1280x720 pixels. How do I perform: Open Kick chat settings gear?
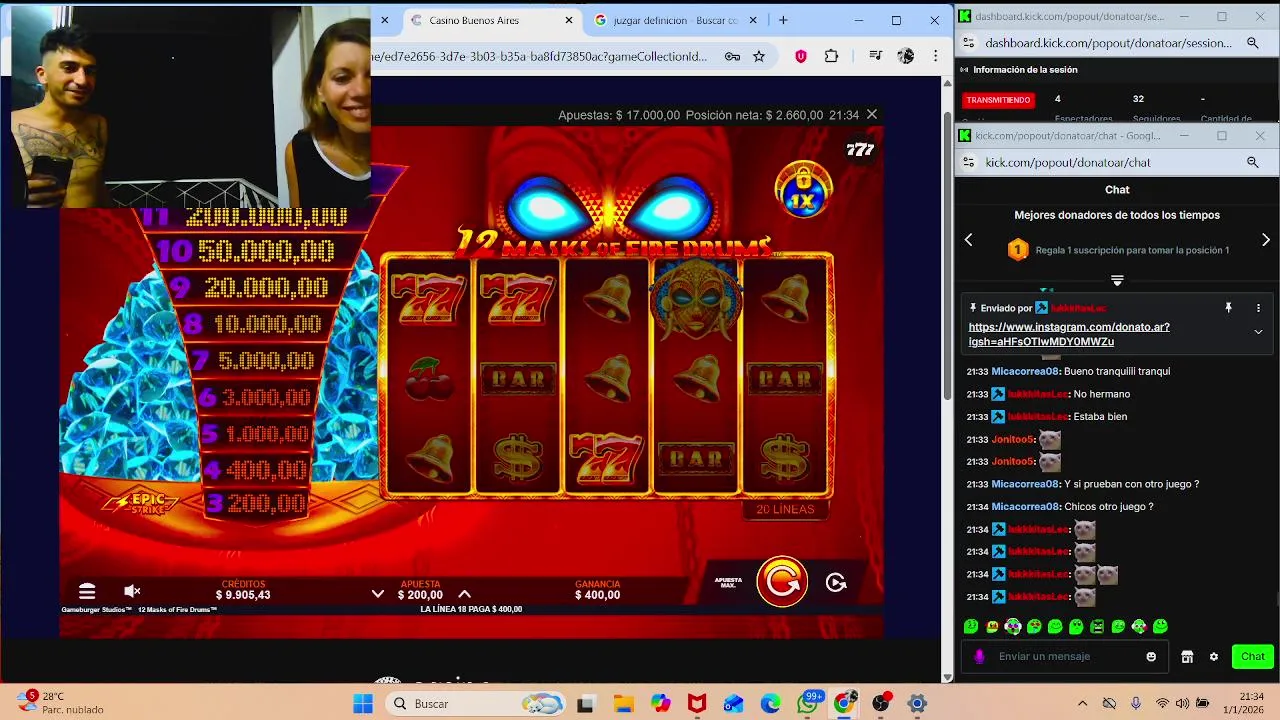tap(1214, 657)
